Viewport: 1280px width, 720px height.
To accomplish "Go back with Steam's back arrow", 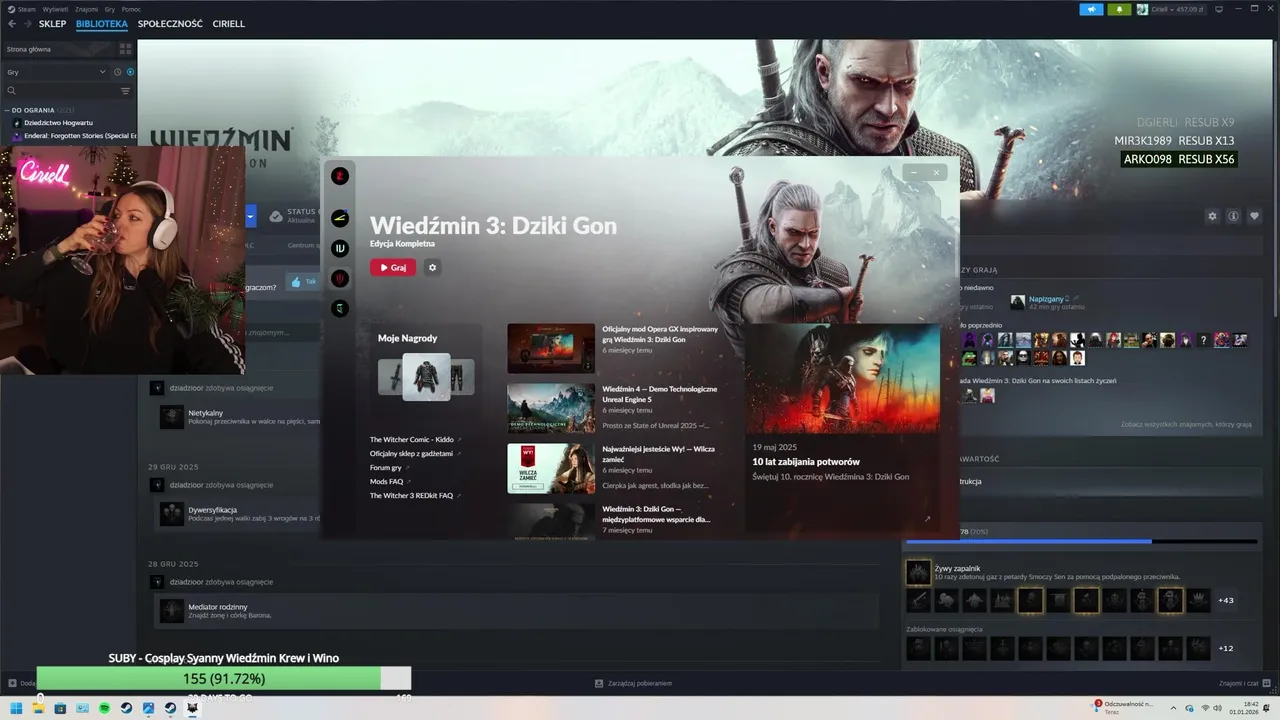I will point(11,24).
